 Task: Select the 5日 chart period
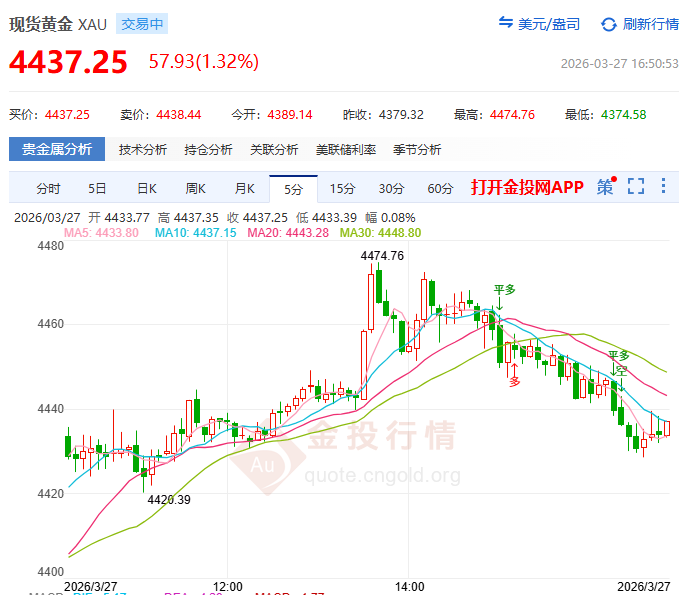click(97, 189)
